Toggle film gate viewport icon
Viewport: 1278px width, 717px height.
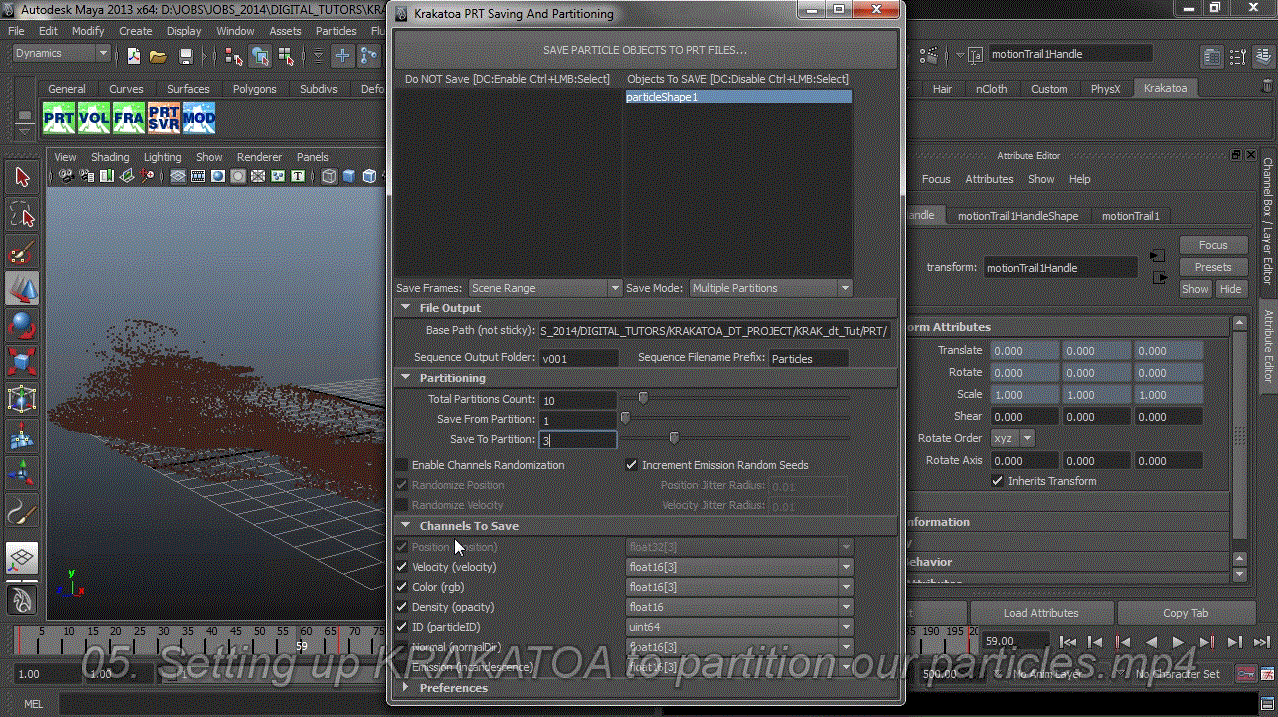[198, 176]
